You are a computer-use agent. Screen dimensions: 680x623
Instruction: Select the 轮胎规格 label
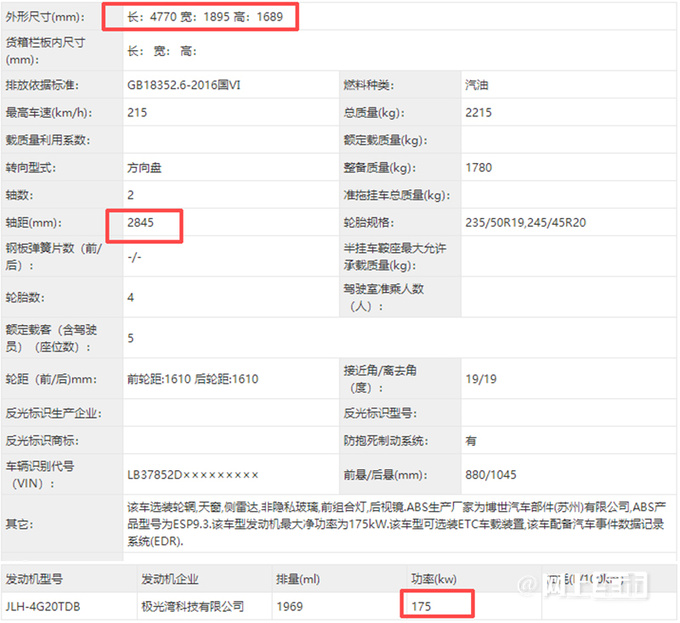point(369,223)
